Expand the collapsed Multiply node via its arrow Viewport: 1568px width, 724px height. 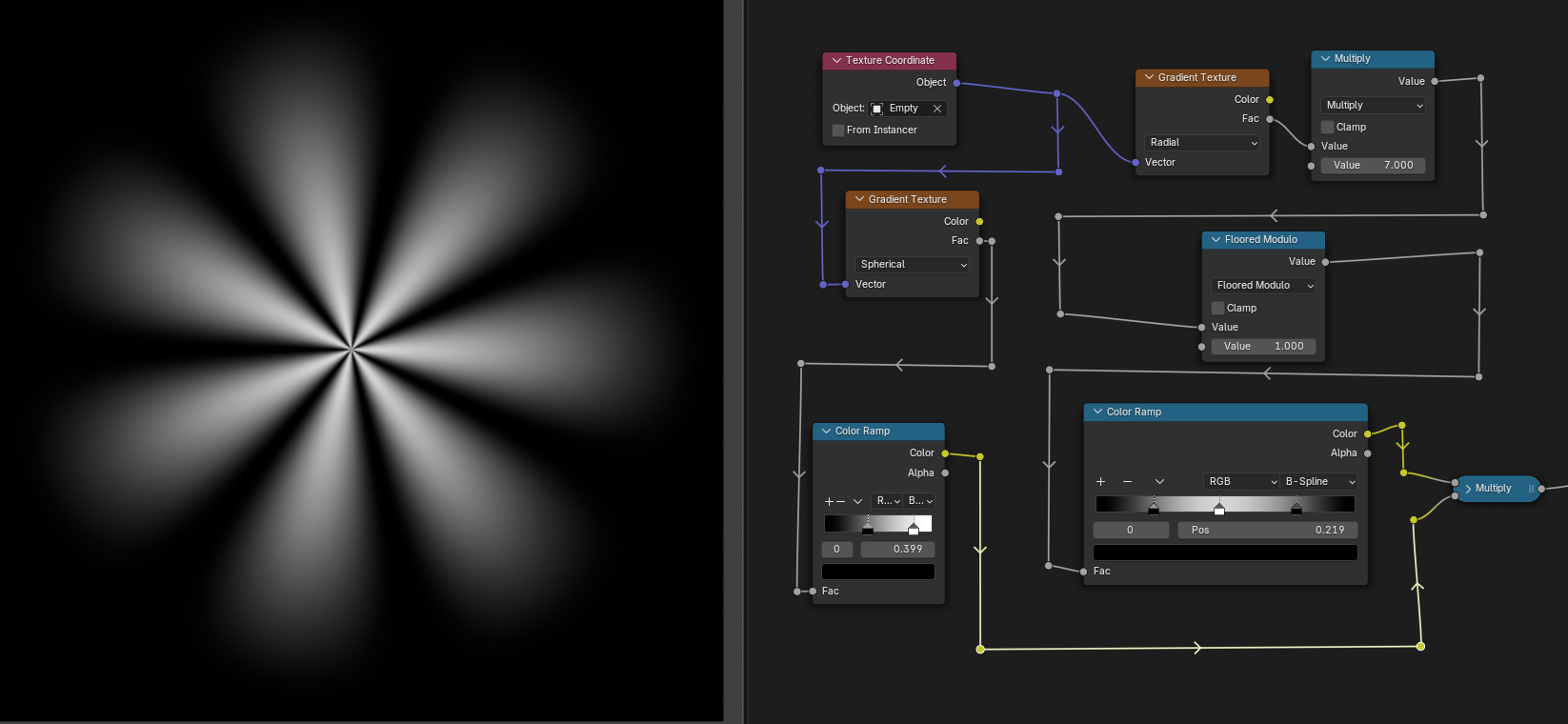click(1468, 489)
